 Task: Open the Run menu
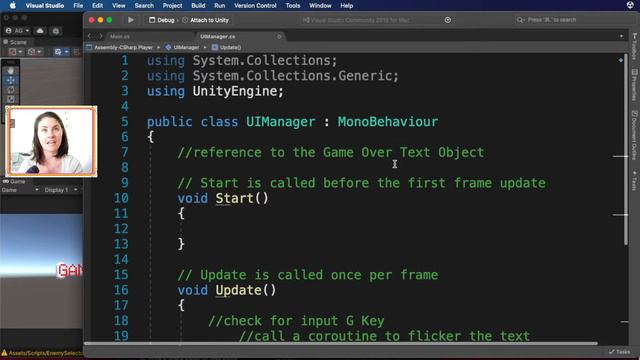click(219, 6)
